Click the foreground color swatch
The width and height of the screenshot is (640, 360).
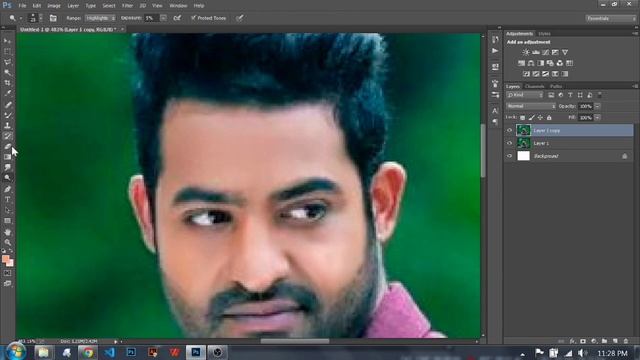click(x=5, y=259)
